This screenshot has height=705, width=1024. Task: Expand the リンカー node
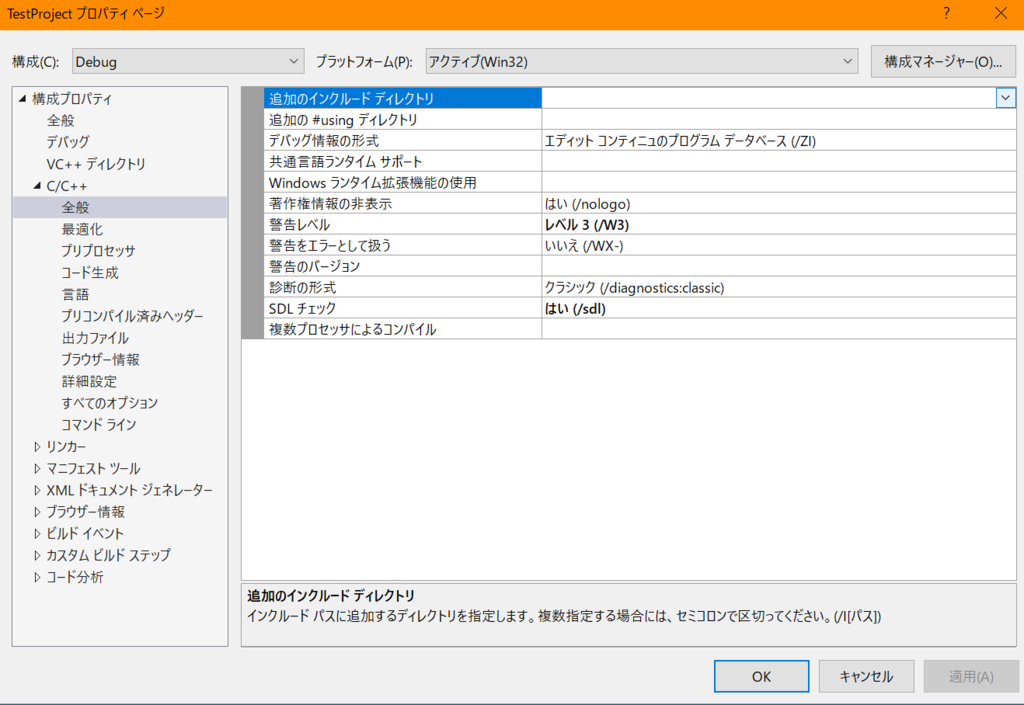coord(37,446)
